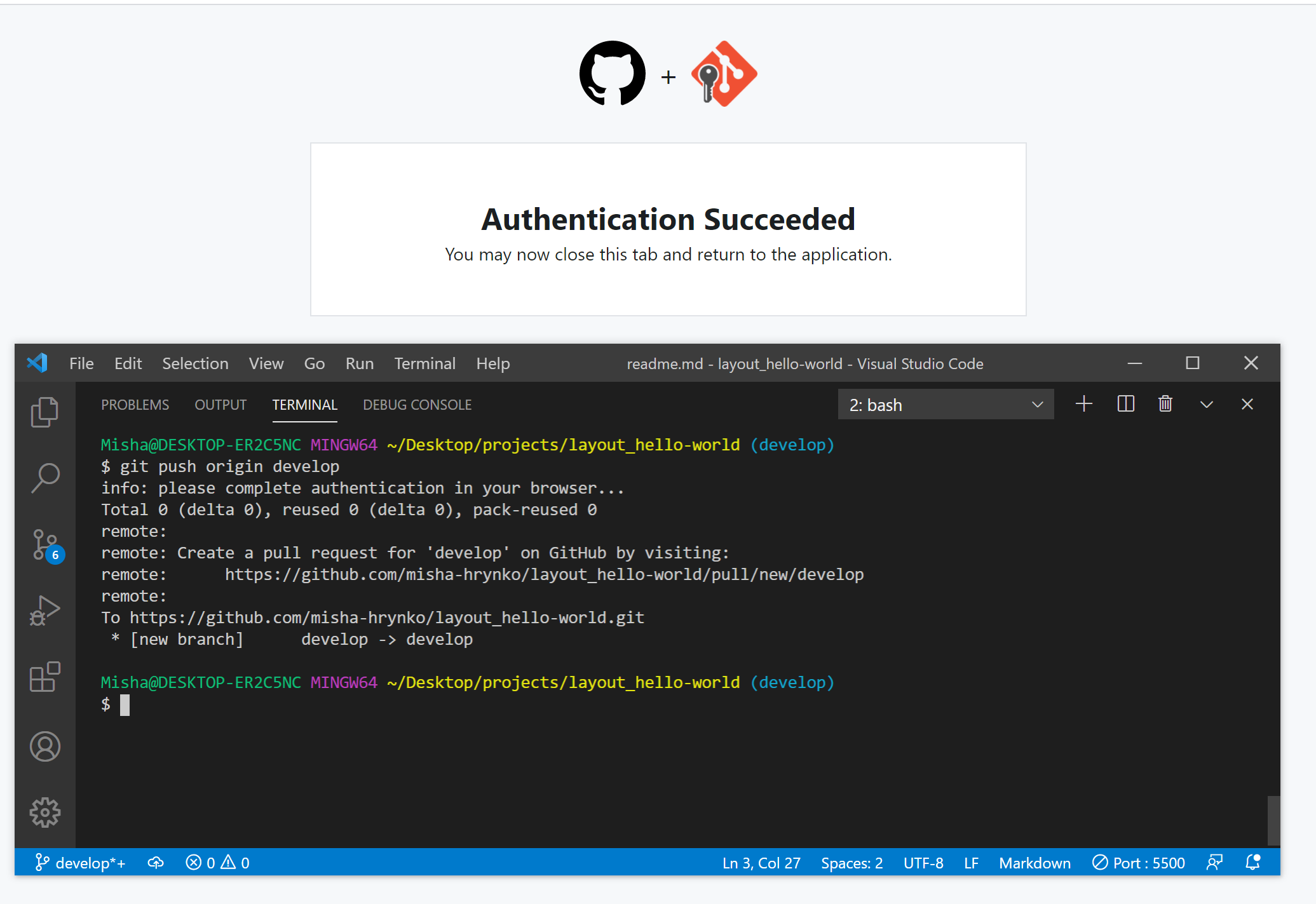The width and height of the screenshot is (1316, 904).
Task: Minimize the Visual Studio Code window
Action: (1135, 363)
